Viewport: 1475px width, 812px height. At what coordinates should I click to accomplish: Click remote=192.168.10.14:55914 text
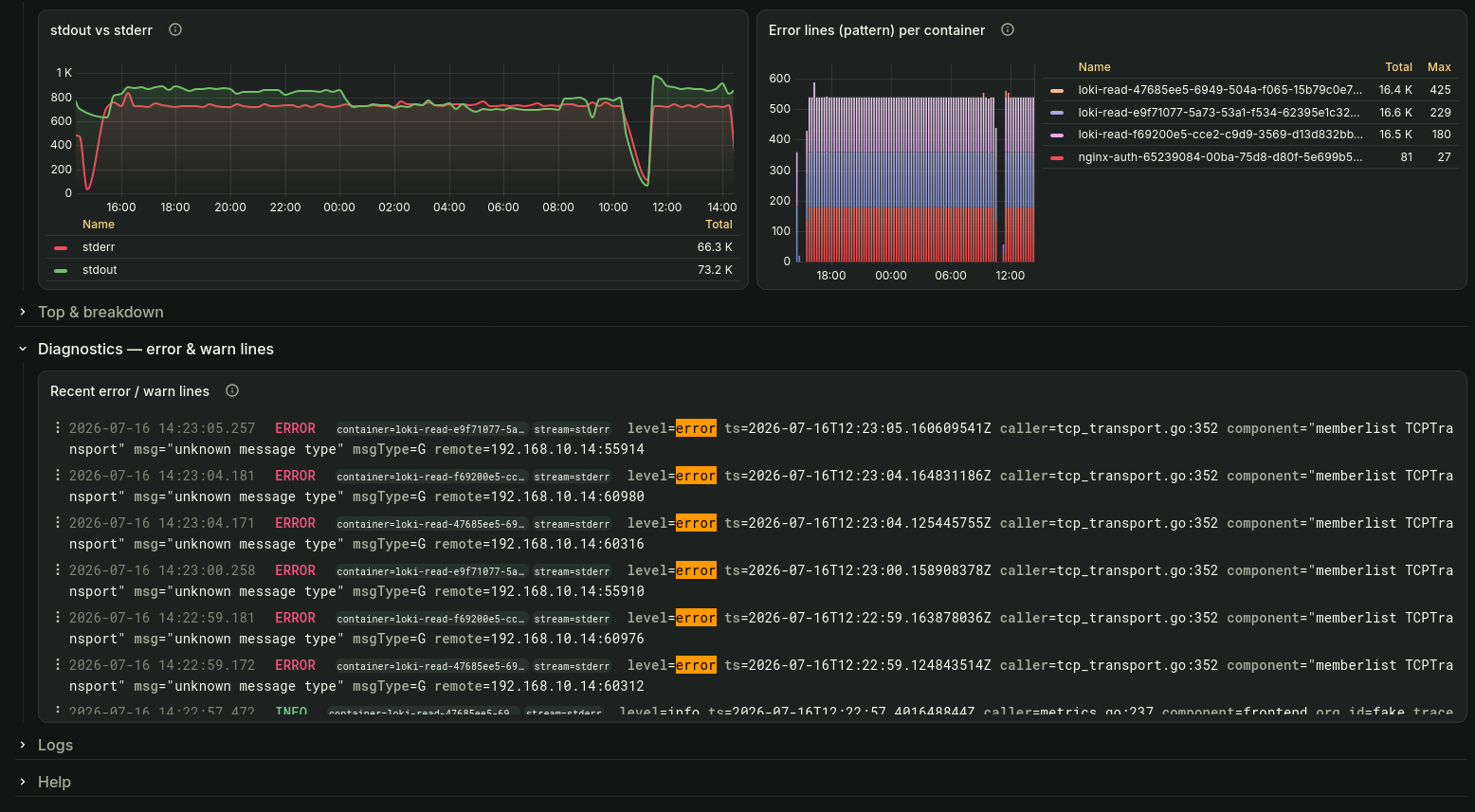tap(539, 449)
